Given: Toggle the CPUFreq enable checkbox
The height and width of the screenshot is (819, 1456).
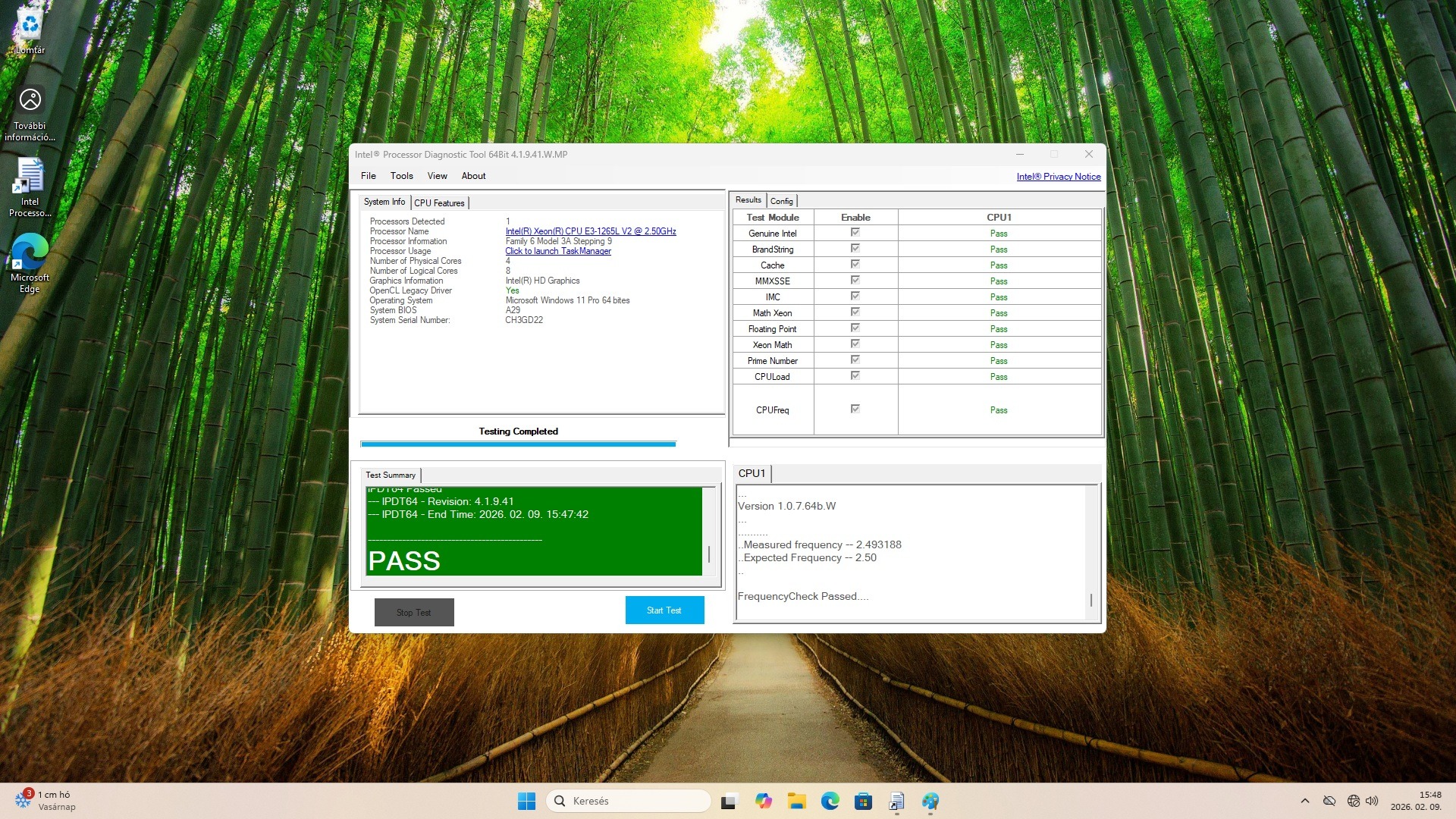Looking at the screenshot, I should [855, 409].
